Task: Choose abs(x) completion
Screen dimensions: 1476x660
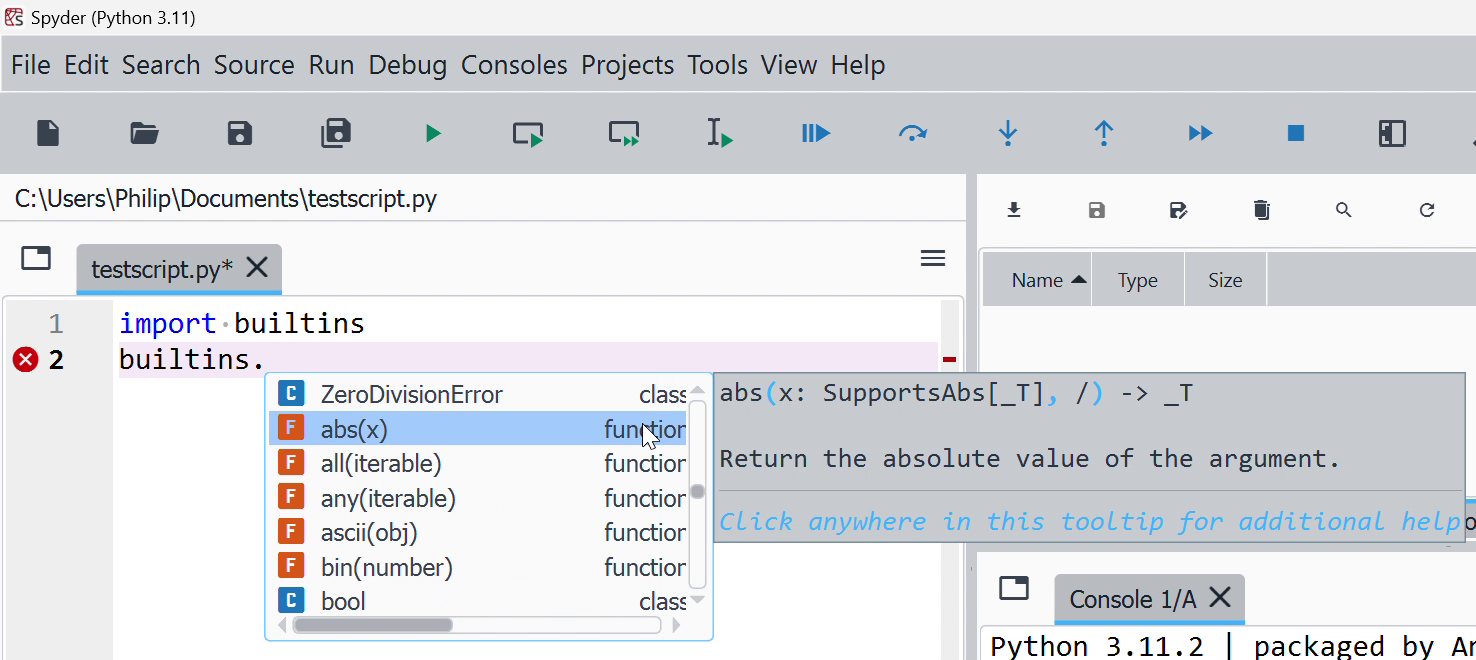Action: [478, 429]
